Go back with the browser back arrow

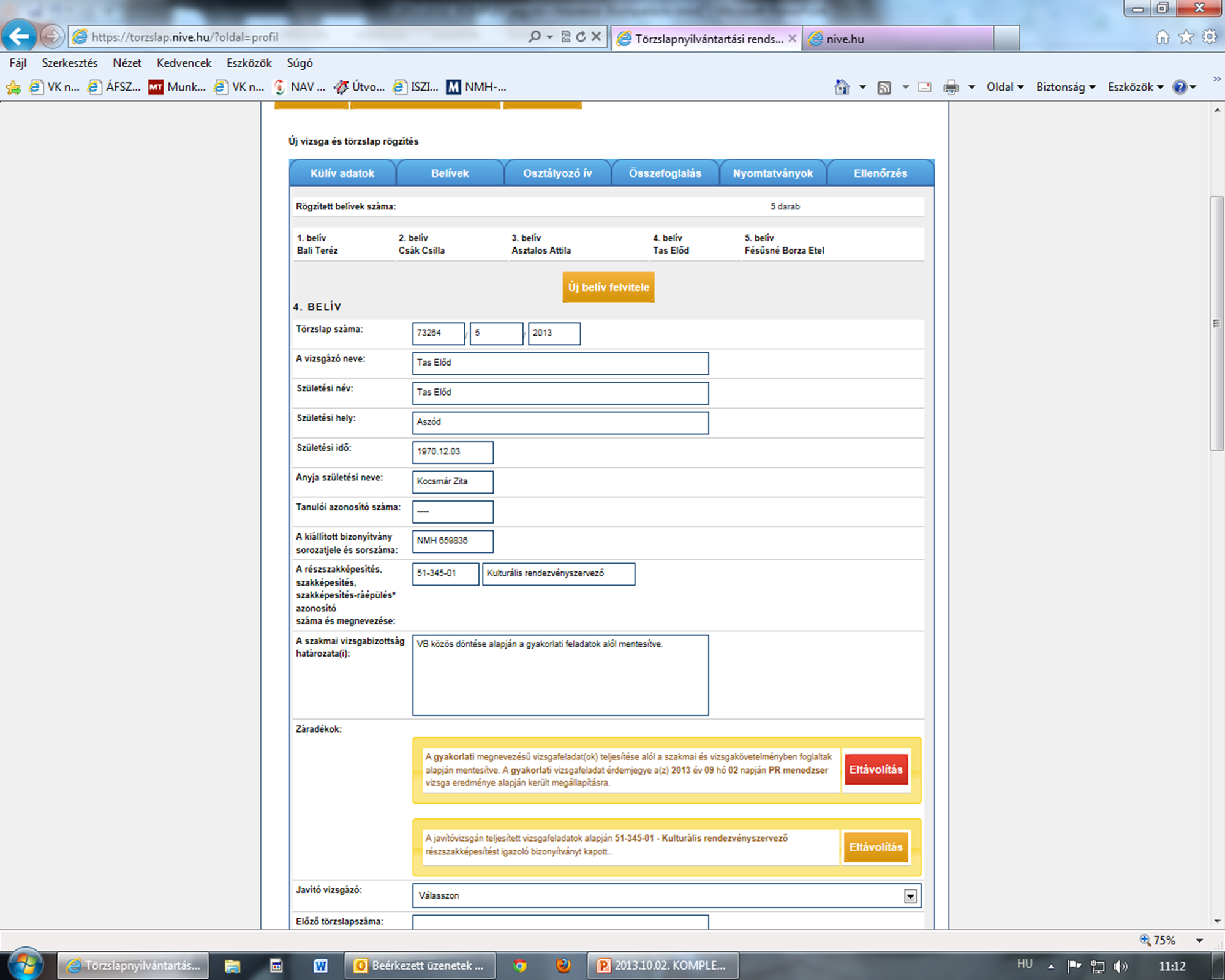pos(18,36)
